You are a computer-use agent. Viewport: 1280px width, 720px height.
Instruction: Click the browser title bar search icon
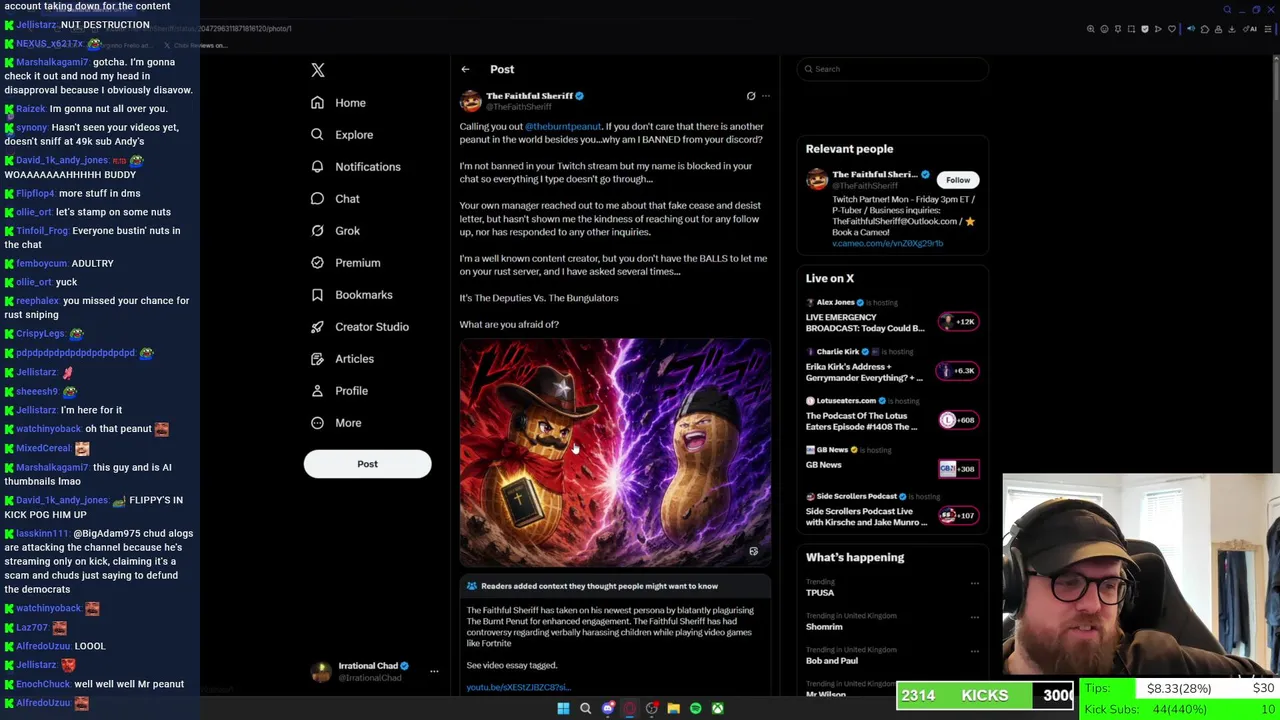coord(1227,10)
